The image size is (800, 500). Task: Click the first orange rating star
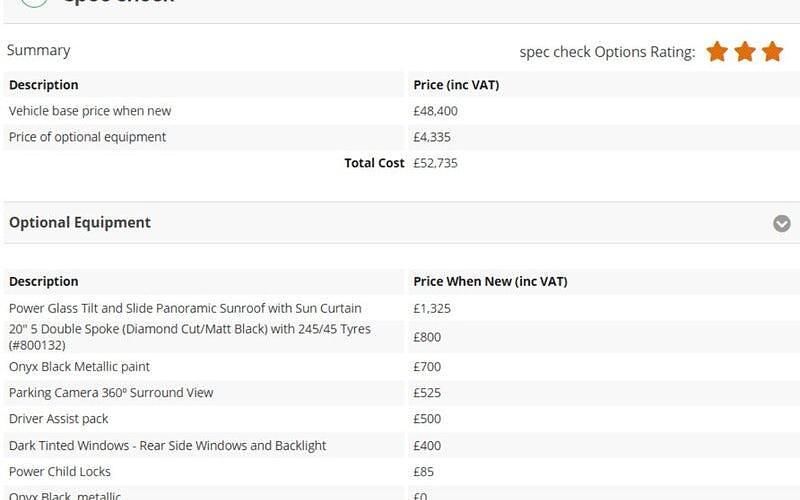click(x=717, y=52)
